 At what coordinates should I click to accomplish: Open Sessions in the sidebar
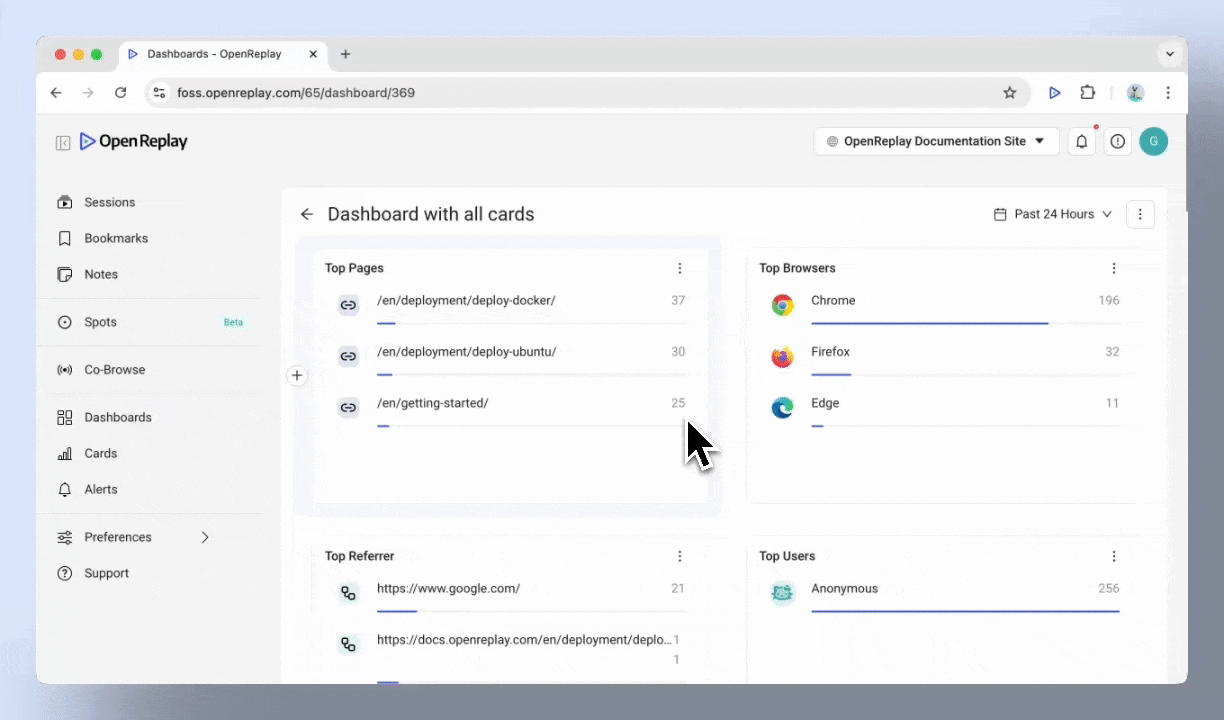click(x=109, y=202)
